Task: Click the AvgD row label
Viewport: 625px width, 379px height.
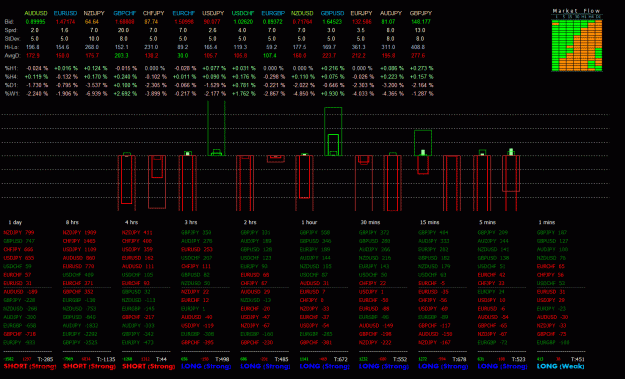Action: 12,55
